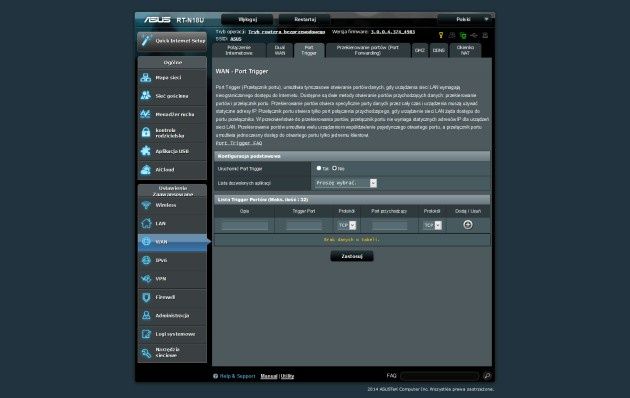Select the Port Trigger tab
Image resolution: width=630 pixels, height=398 pixels.
point(309,51)
